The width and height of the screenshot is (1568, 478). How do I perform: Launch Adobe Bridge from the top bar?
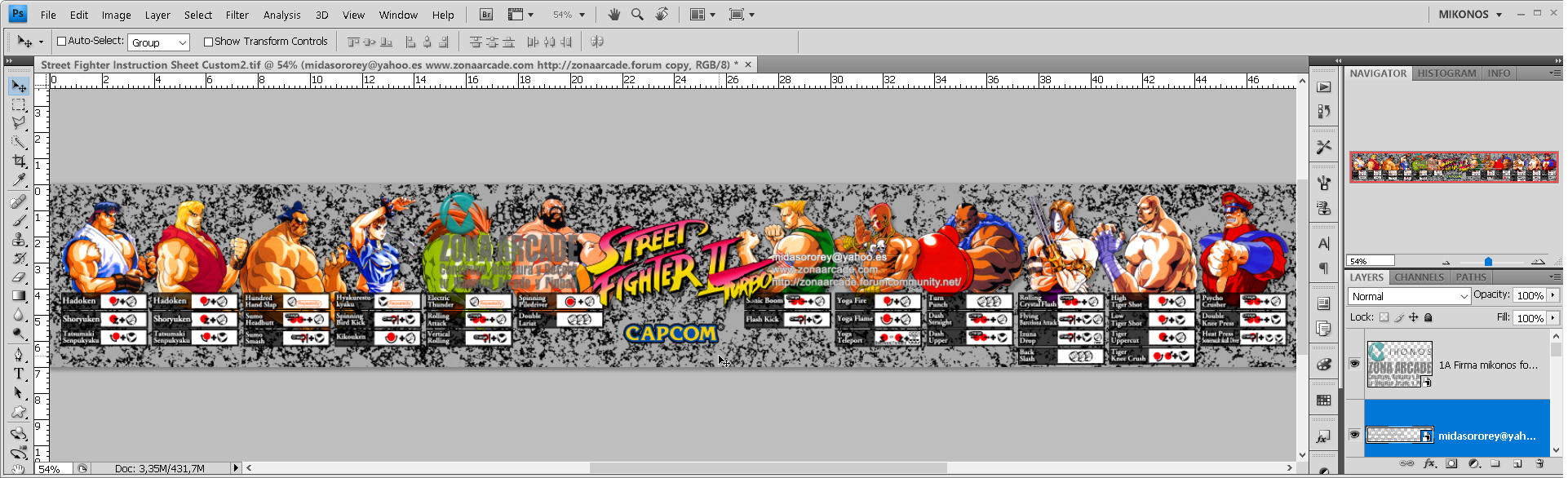pos(486,15)
